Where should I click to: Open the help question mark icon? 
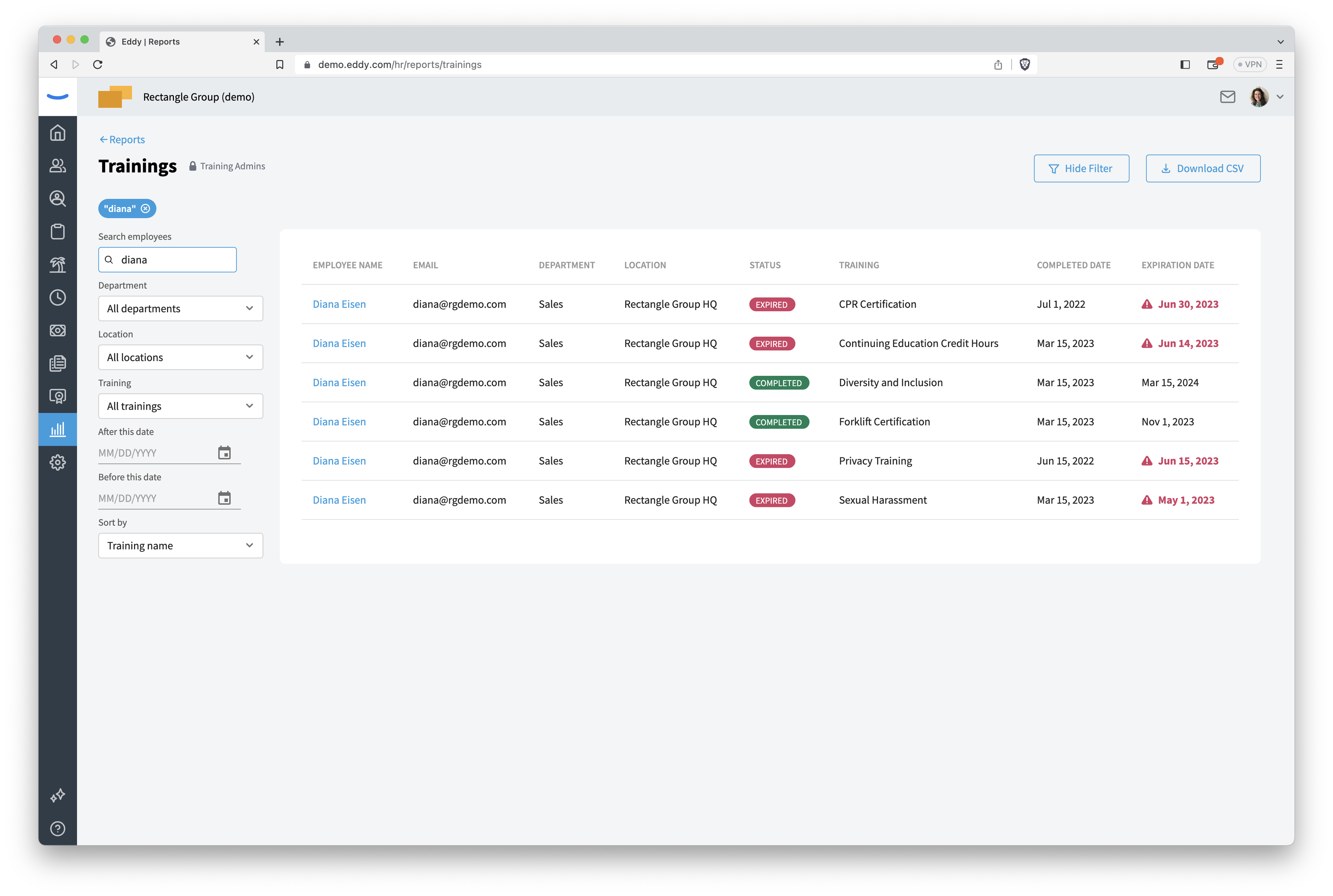click(x=58, y=829)
